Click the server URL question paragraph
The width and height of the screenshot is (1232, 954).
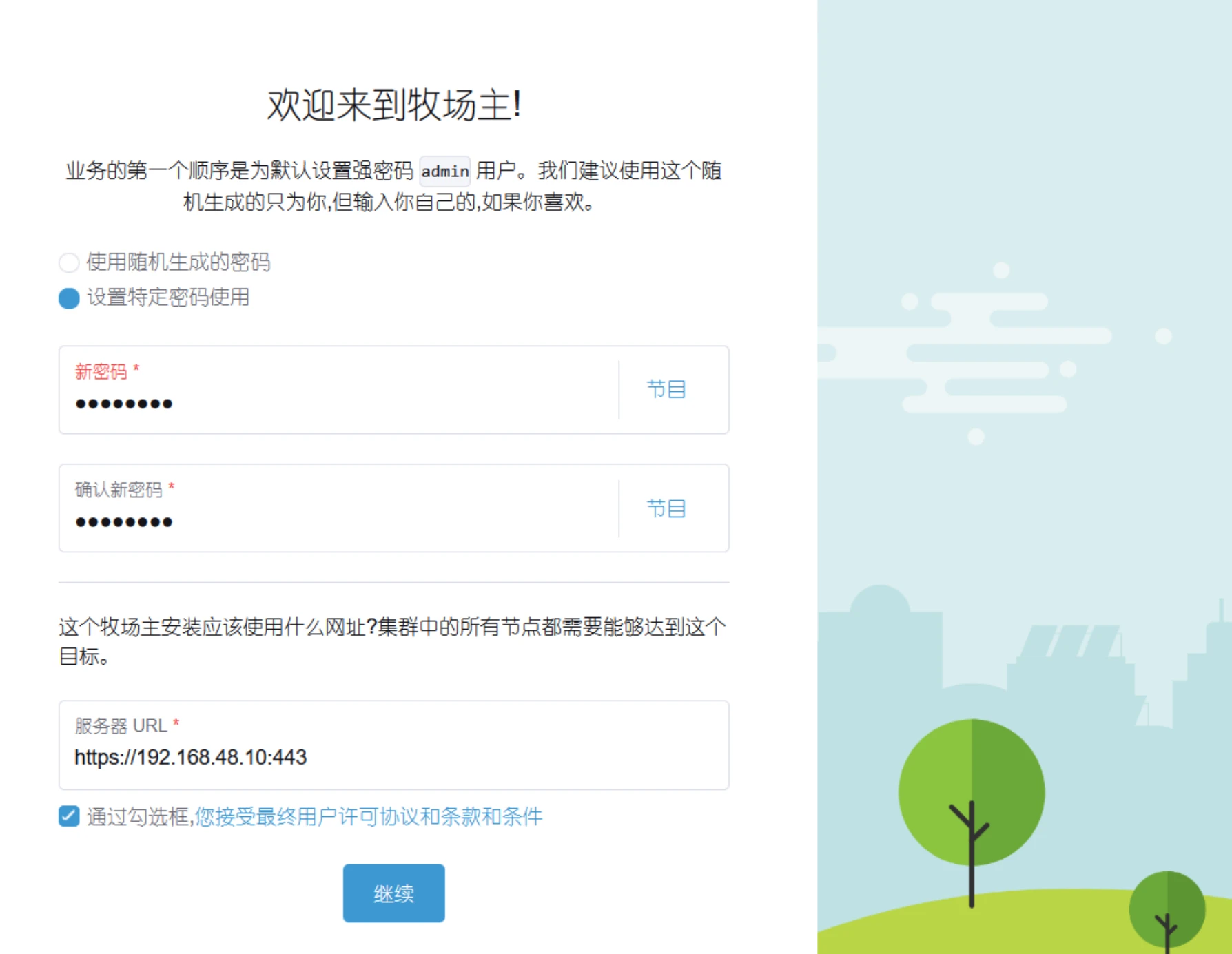click(x=393, y=641)
